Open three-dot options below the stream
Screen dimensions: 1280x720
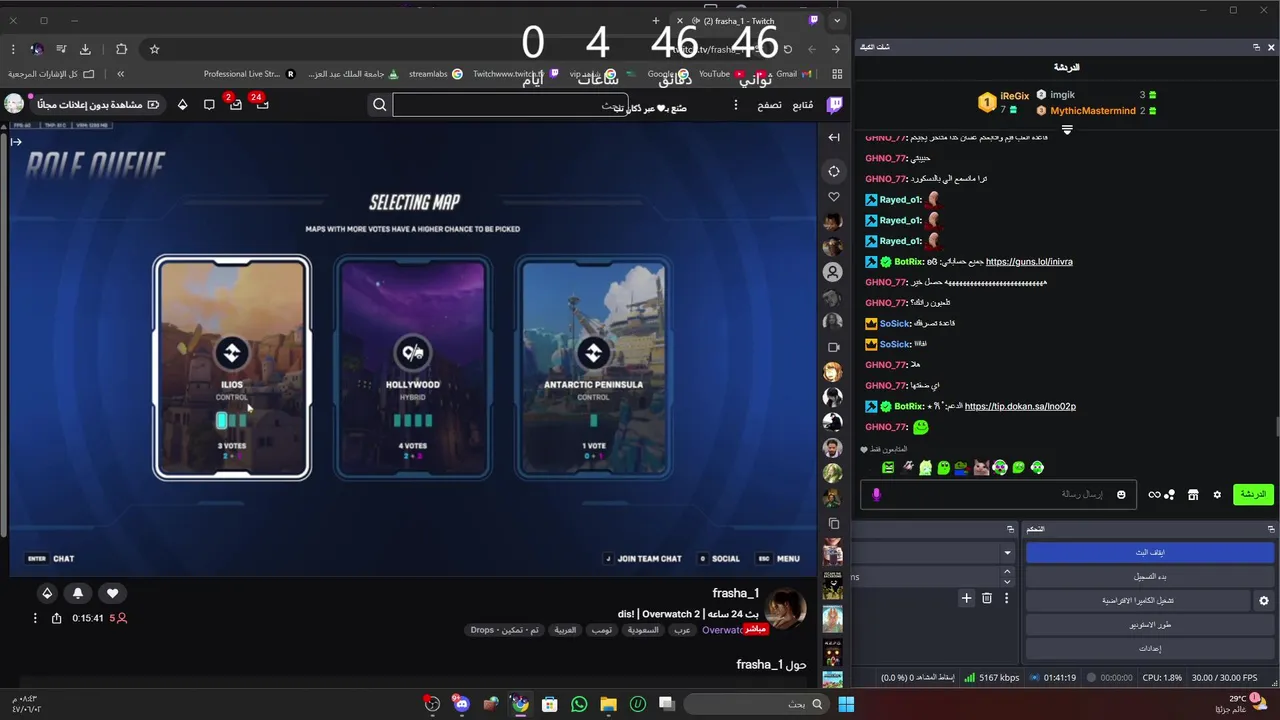tap(34, 618)
